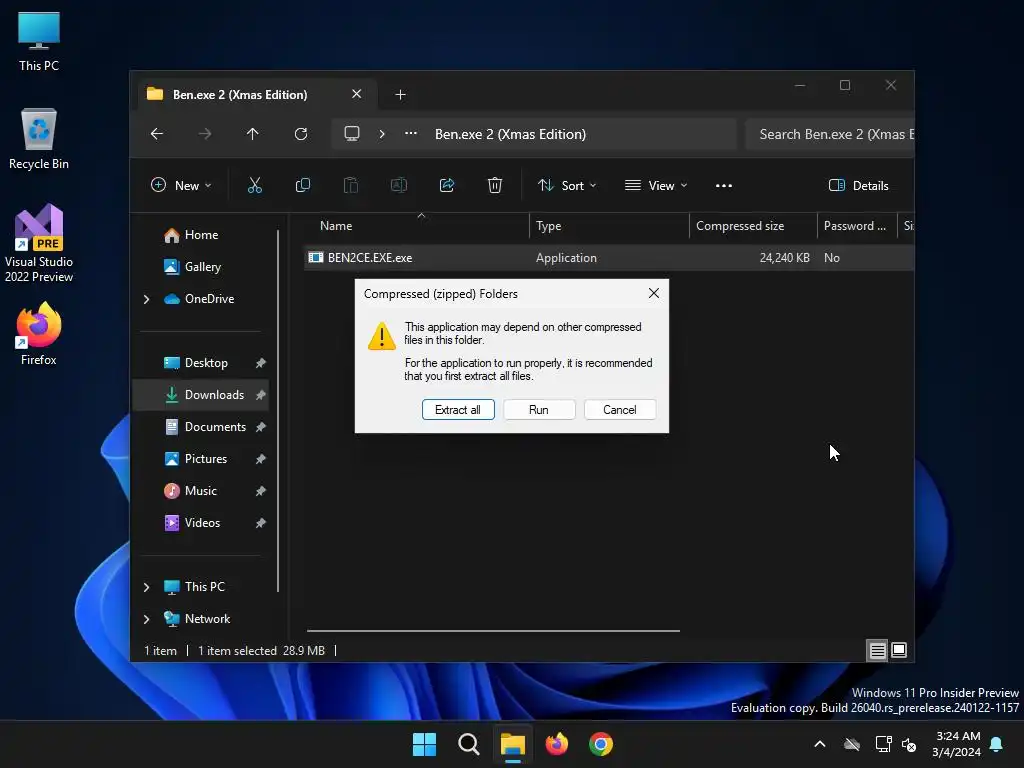Open pinned Desktop folder in sidebar
Screen dimensions: 1024x768
click(206, 363)
